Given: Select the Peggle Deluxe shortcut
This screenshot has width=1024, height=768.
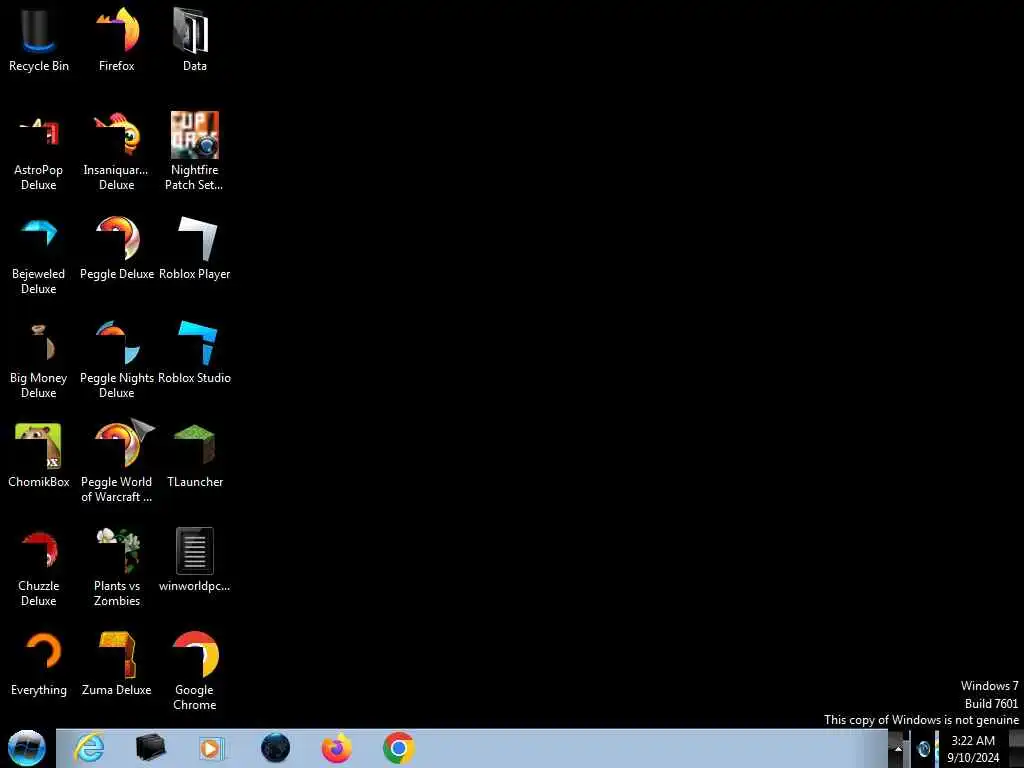Looking at the screenshot, I should pos(117,248).
